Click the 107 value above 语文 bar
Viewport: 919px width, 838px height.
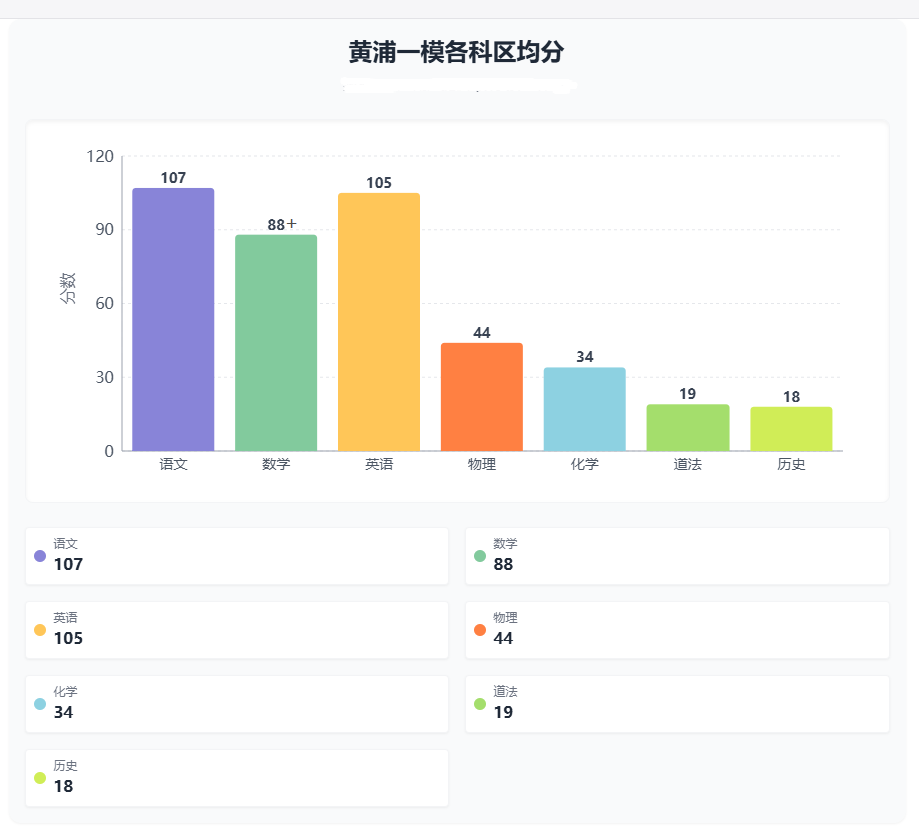point(173,178)
